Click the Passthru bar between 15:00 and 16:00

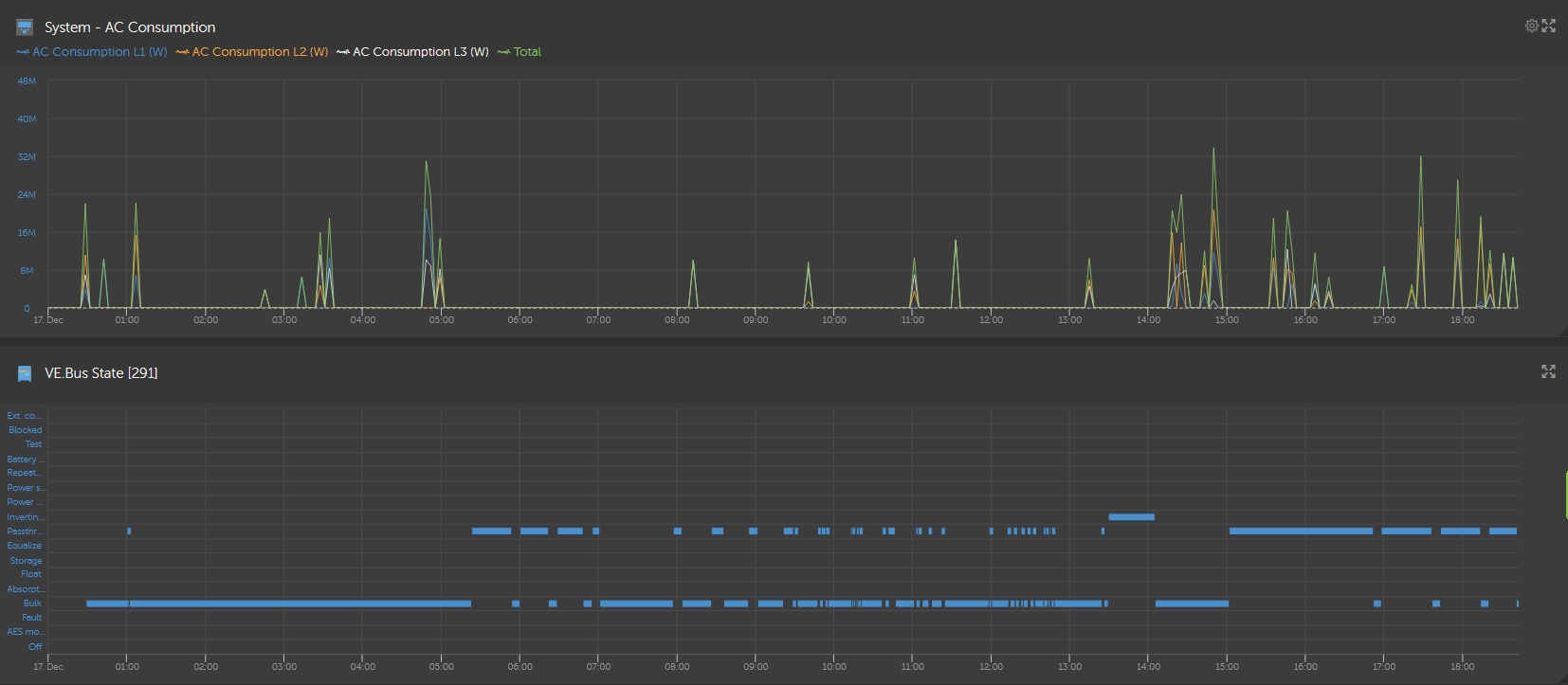coord(1301,532)
